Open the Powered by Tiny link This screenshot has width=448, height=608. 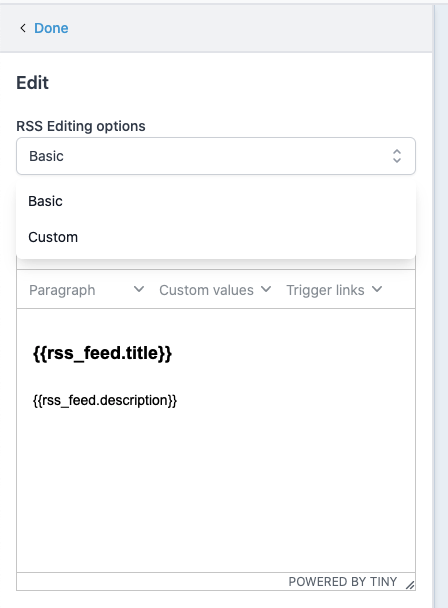click(342, 582)
